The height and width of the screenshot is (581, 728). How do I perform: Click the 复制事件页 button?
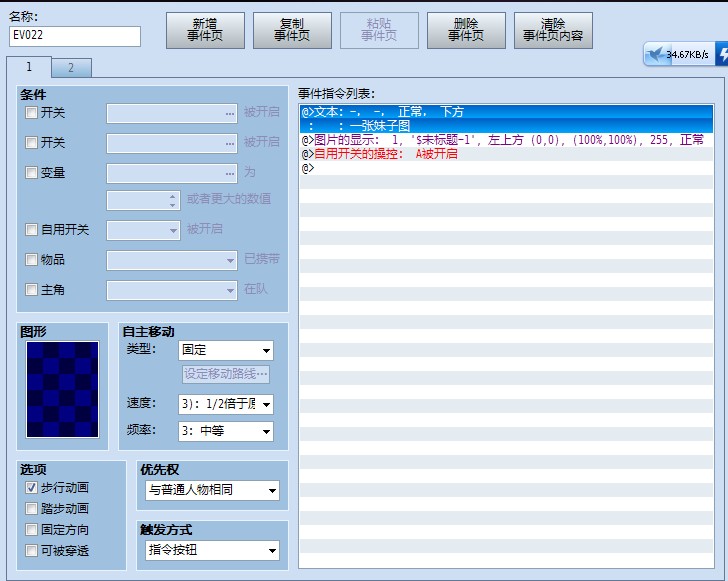point(292,30)
